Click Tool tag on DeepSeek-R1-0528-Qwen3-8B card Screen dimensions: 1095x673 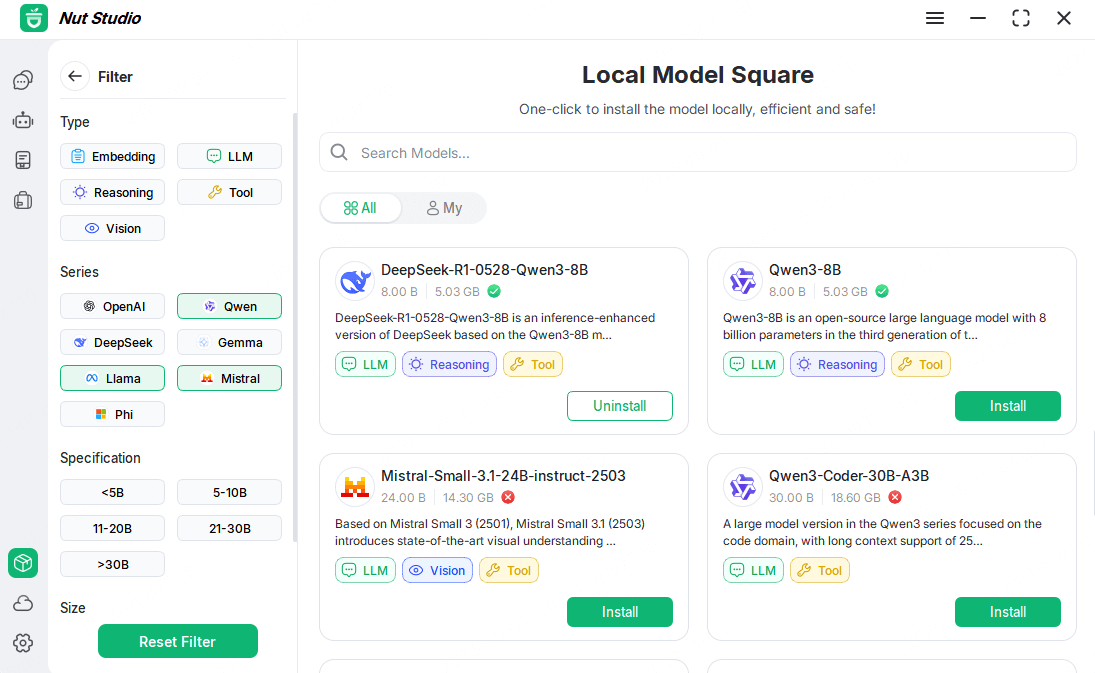[533, 364]
